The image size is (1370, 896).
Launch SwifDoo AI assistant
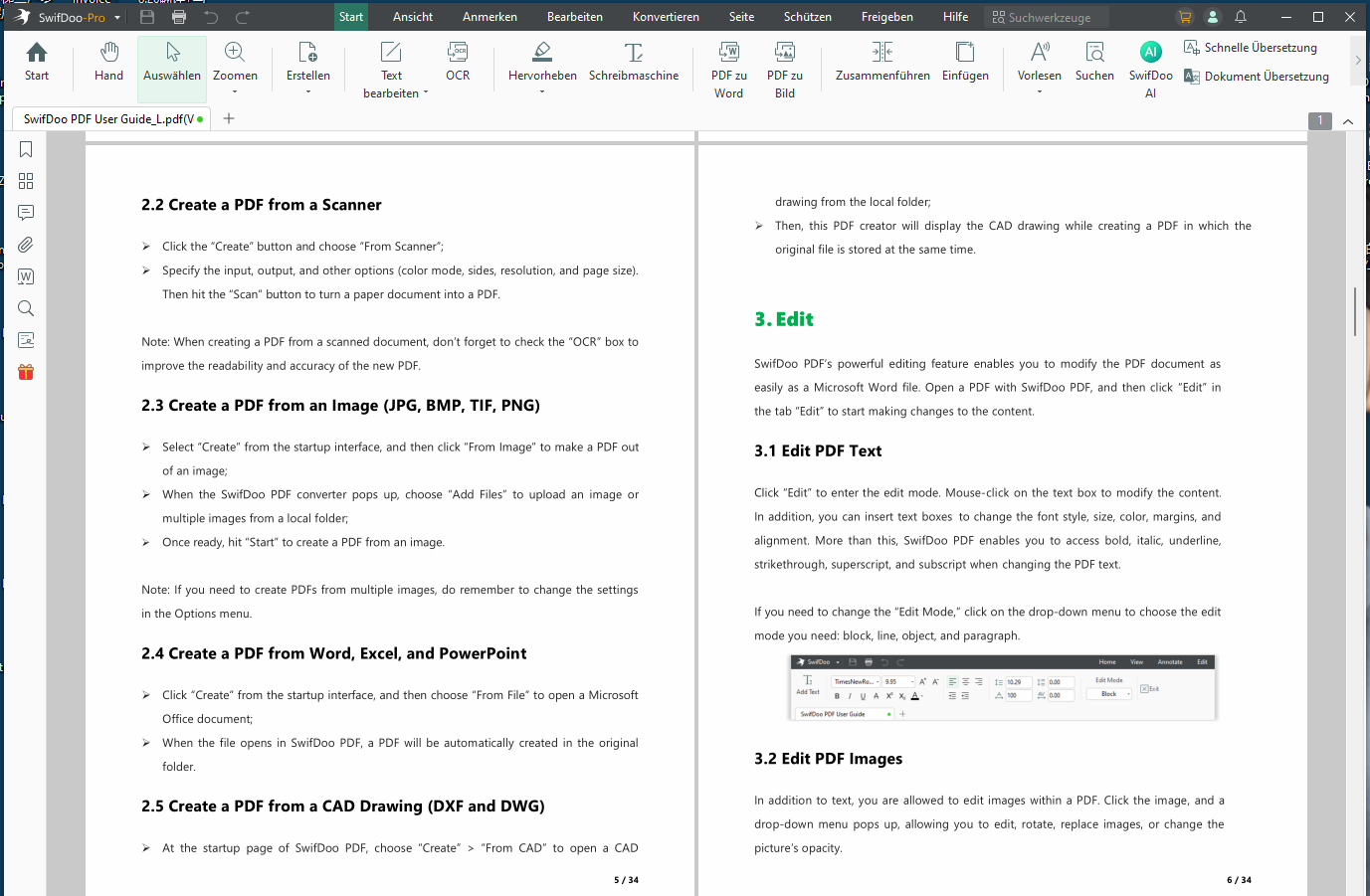(1151, 70)
